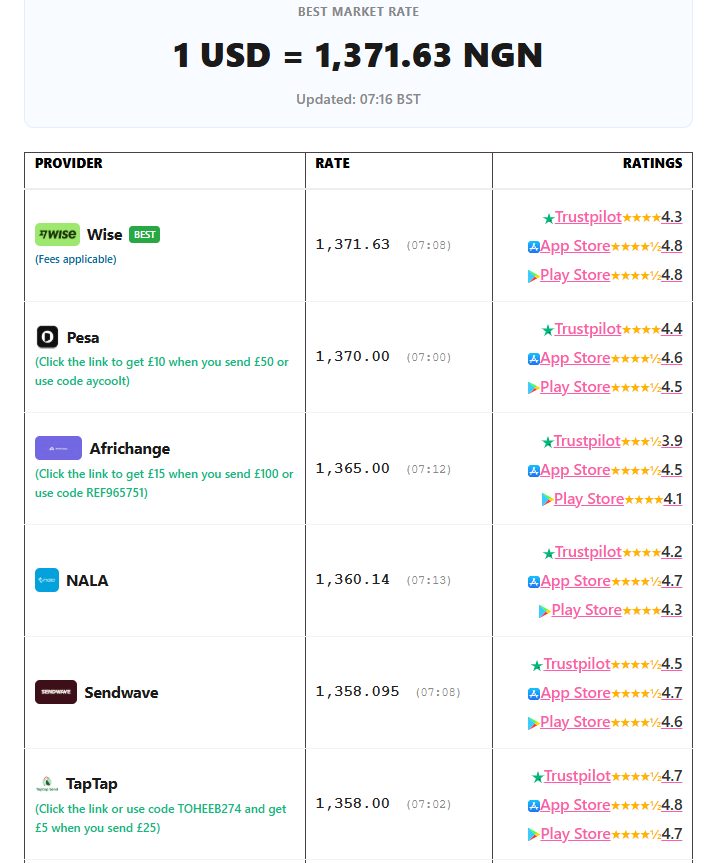
Task: Click Play Store icon in Africhange row
Action: (548, 500)
